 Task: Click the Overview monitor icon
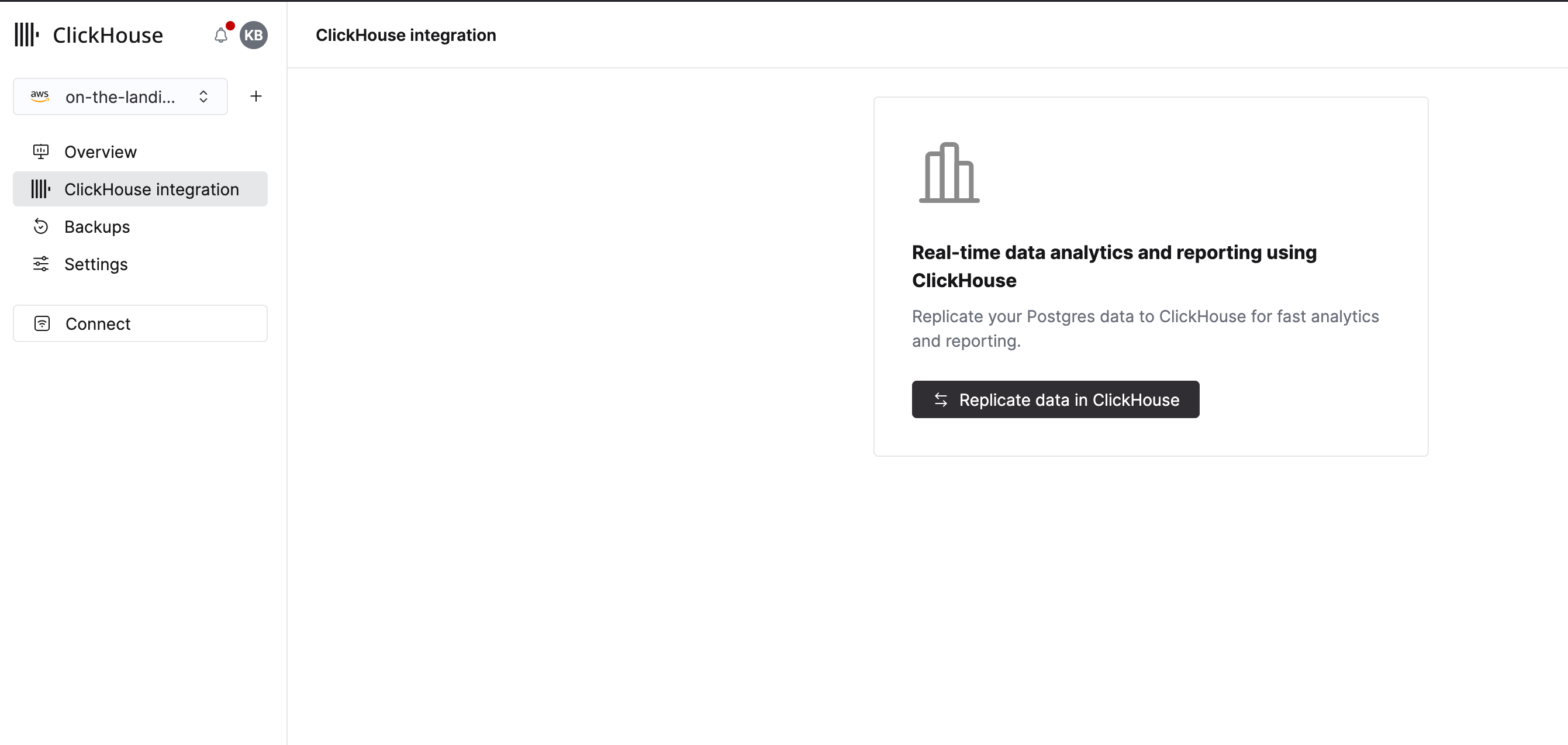[41, 151]
